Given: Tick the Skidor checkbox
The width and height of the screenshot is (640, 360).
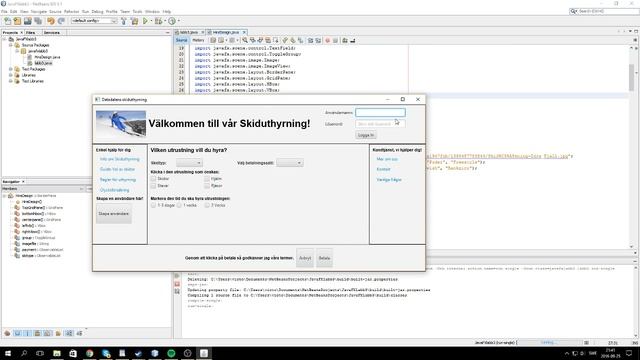Looking at the screenshot, I should 153,179.
